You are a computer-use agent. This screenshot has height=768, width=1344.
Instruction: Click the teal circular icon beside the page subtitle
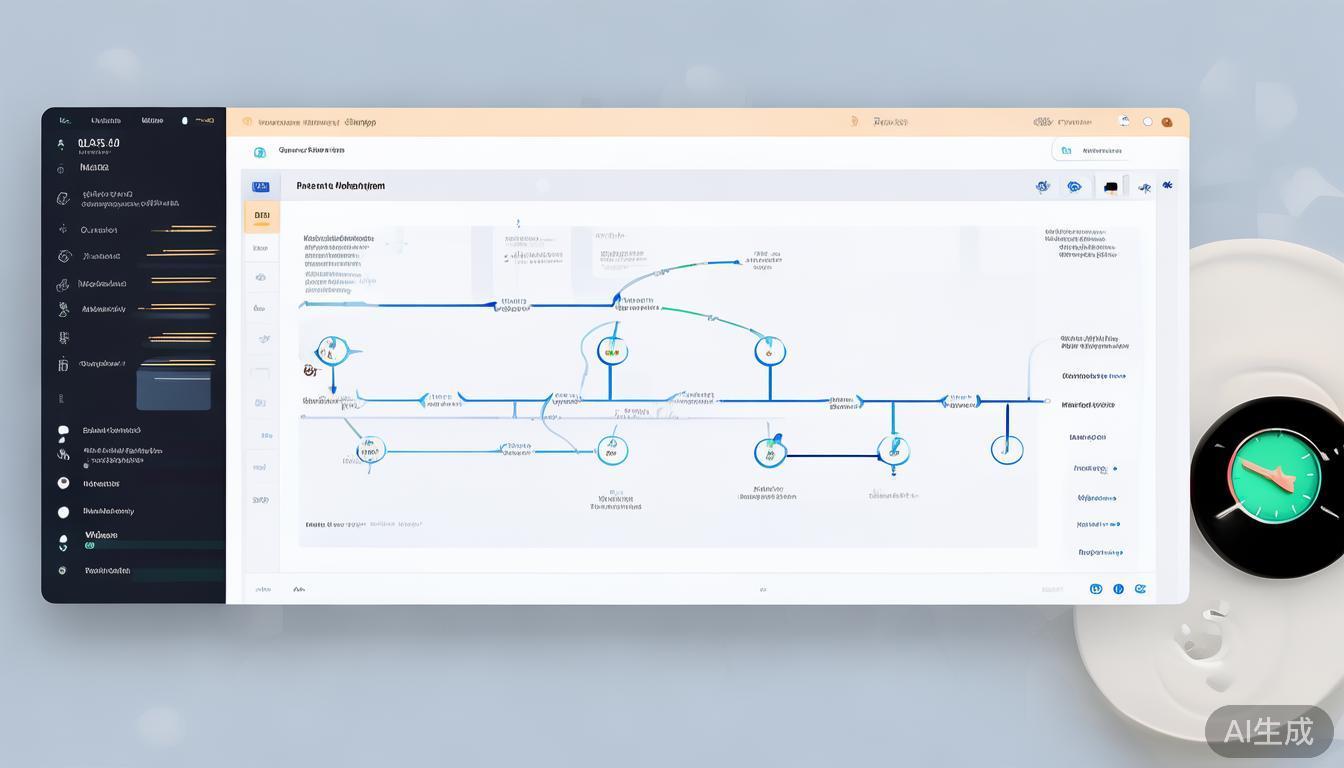coord(260,152)
